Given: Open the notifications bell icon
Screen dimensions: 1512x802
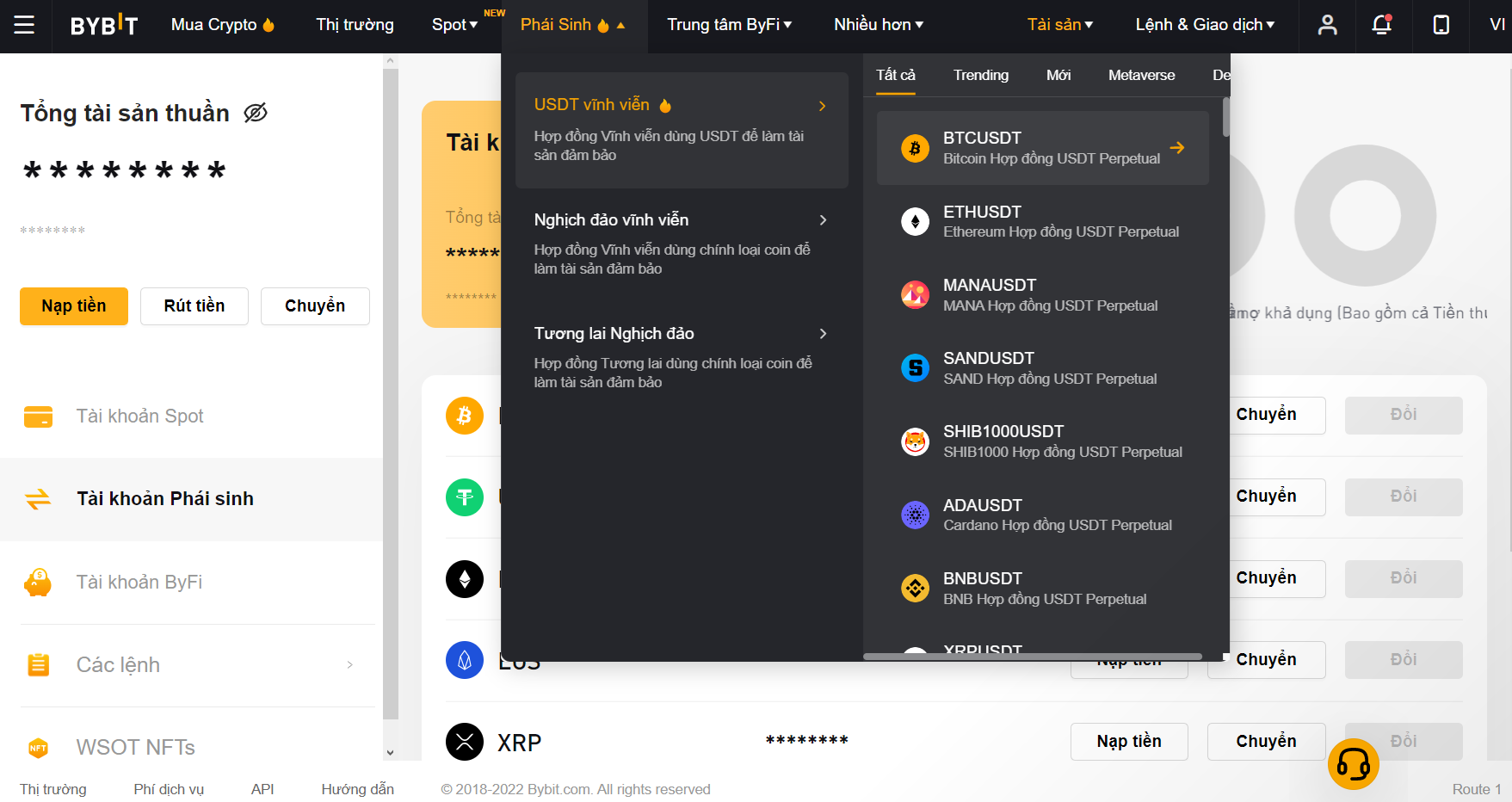Looking at the screenshot, I should 1382,25.
